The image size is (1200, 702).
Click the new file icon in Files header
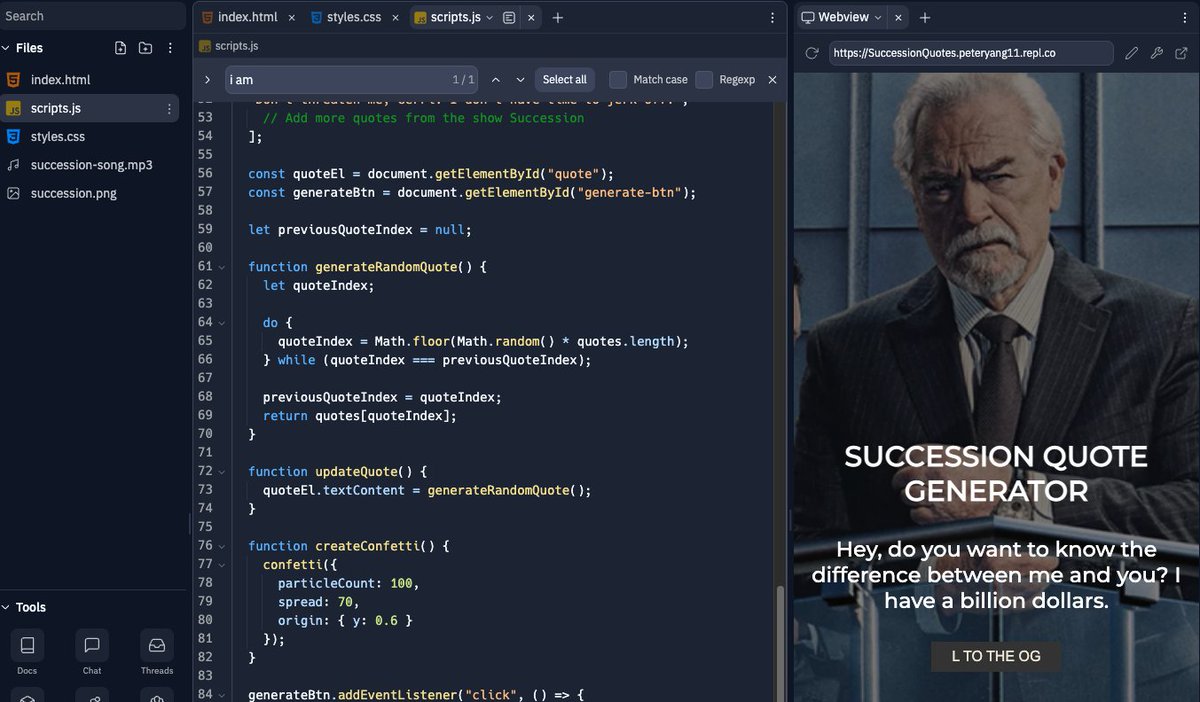click(121, 48)
